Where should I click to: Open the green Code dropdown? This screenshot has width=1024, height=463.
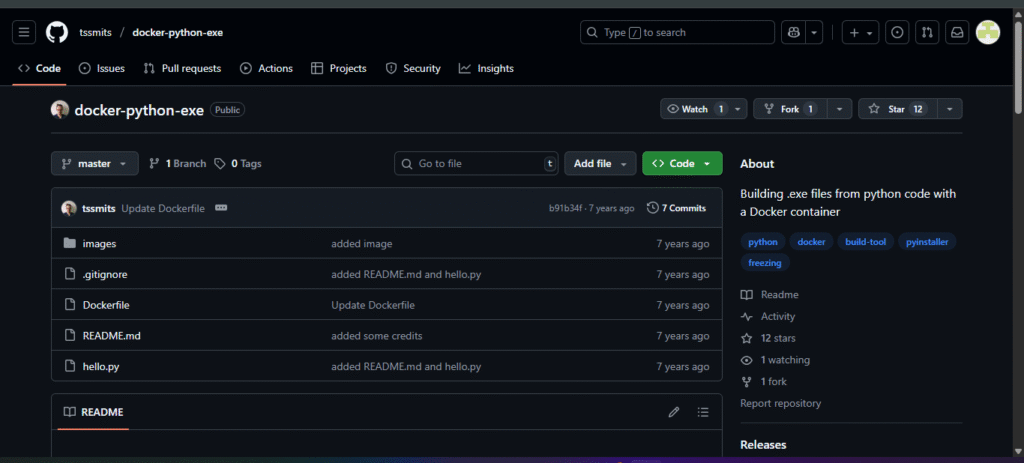click(x=682, y=163)
